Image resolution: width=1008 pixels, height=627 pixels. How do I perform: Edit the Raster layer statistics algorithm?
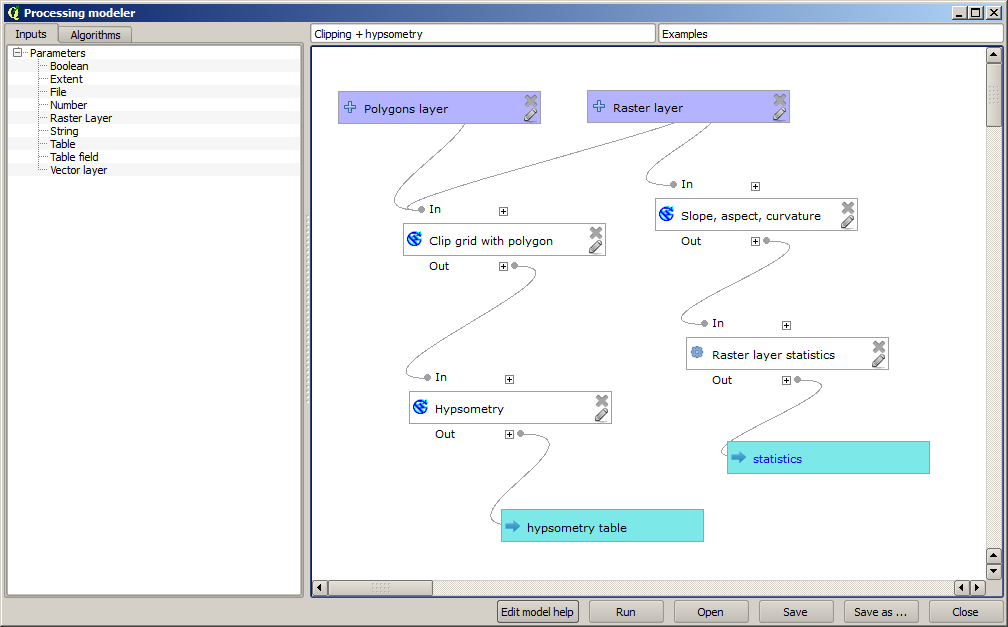tap(878, 361)
